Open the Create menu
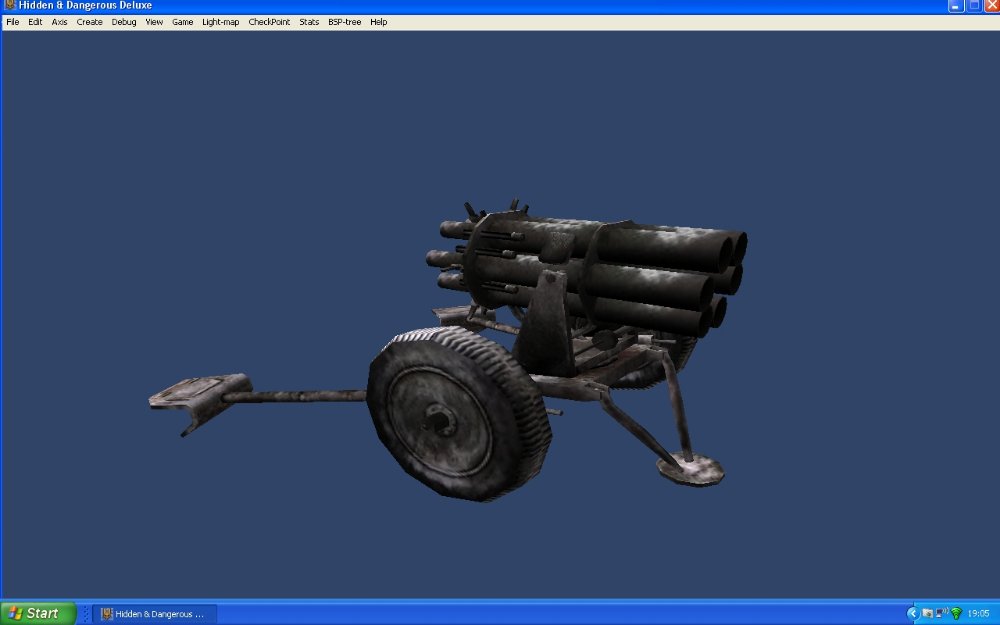Screen dimensions: 1000x625 tap(89, 22)
